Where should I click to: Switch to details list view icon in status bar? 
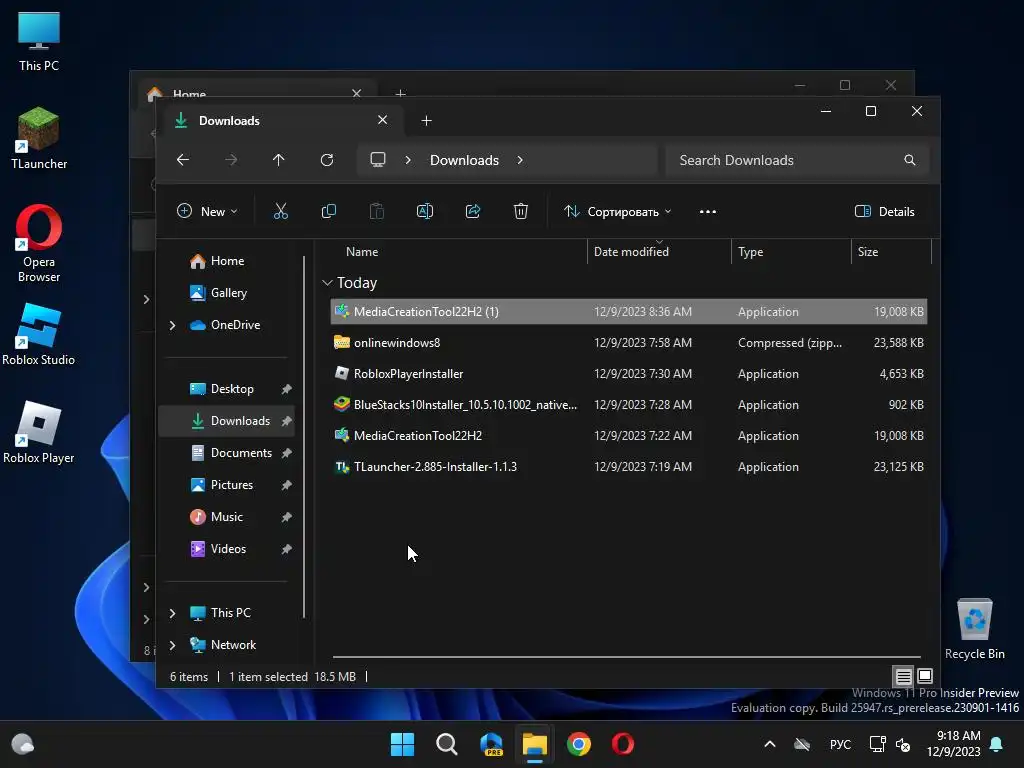click(x=903, y=676)
